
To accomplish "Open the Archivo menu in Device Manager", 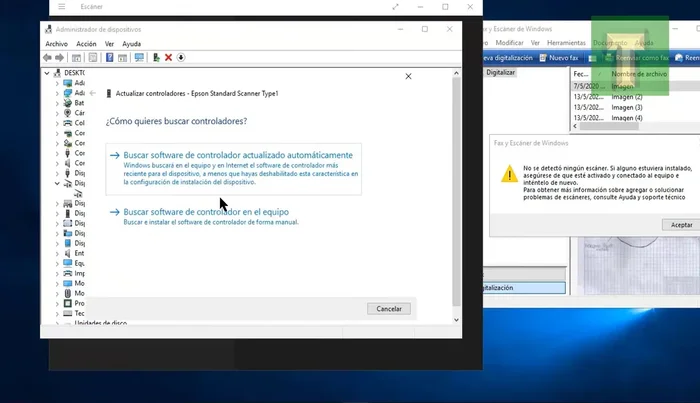I will point(57,44).
